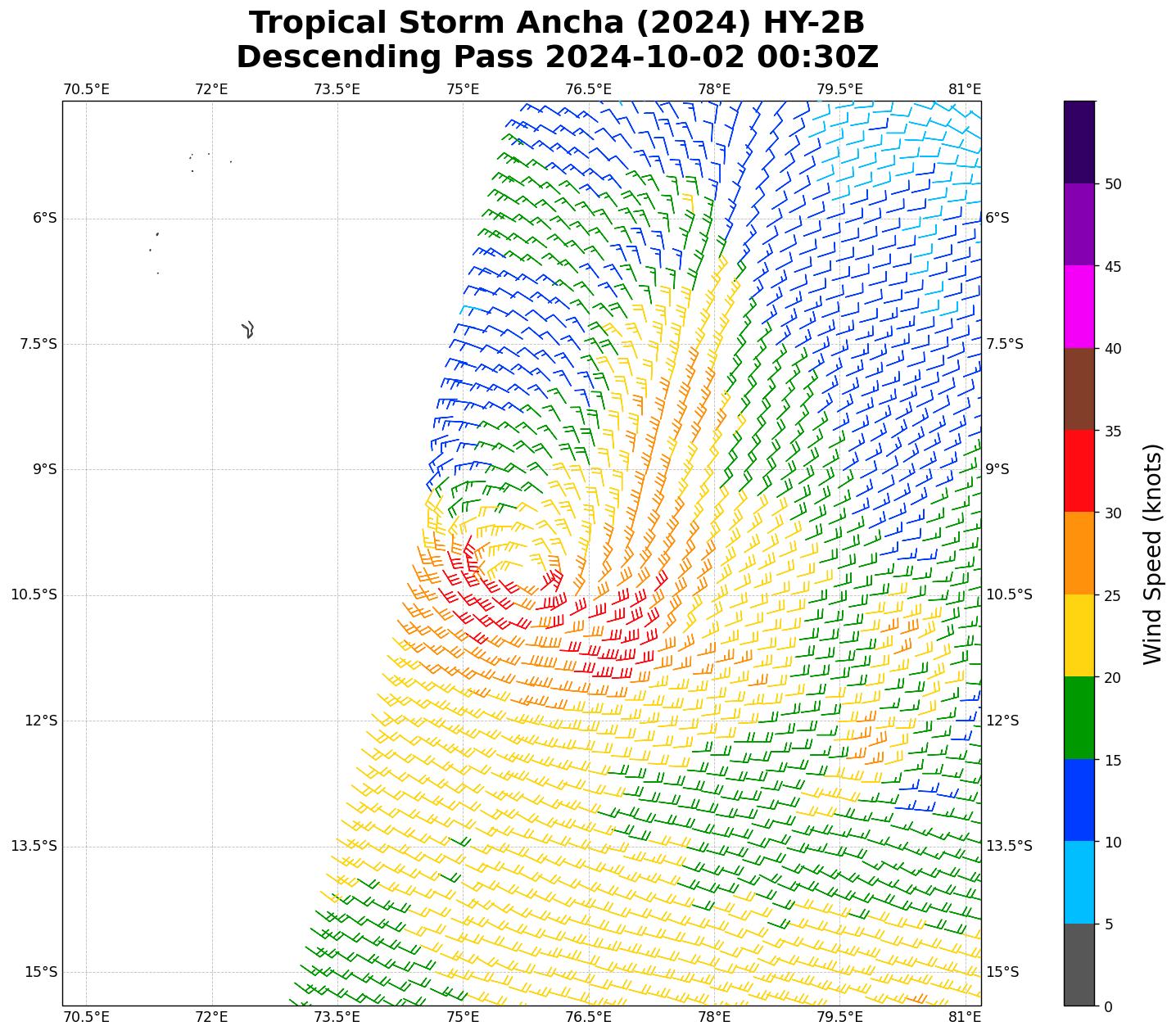This screenshot has height=1035, width=1176.
Task: Click the orange 25–30 knot colorbar segment
Action: [x=1079, y=553]
